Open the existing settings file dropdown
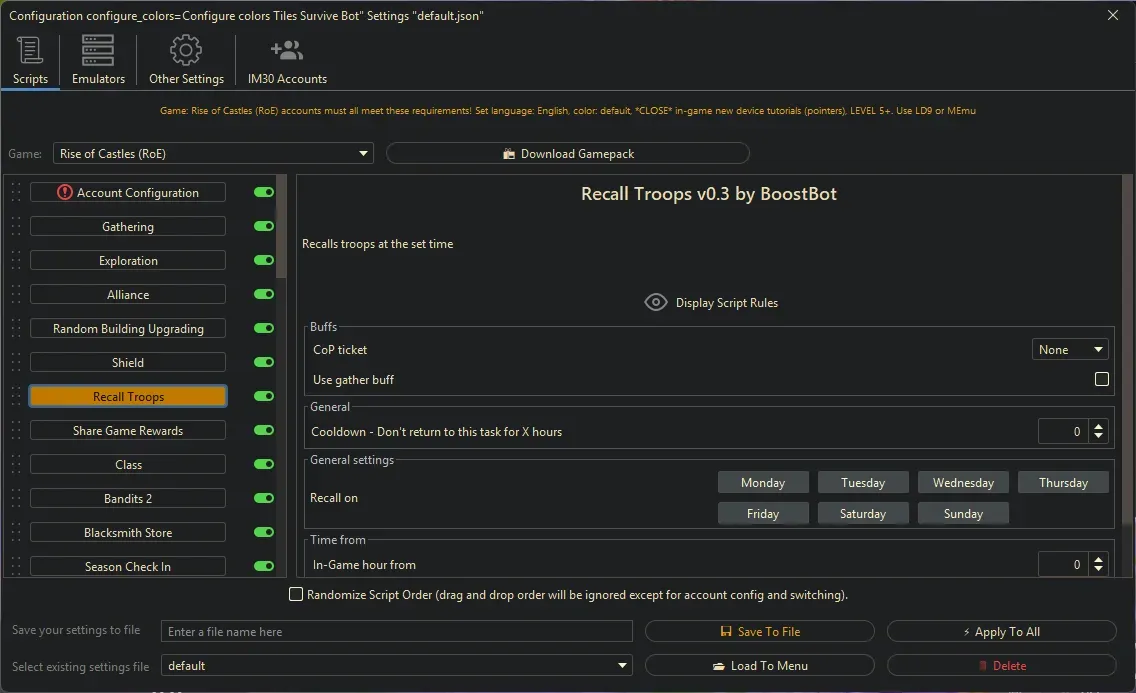 coord(396,665)
